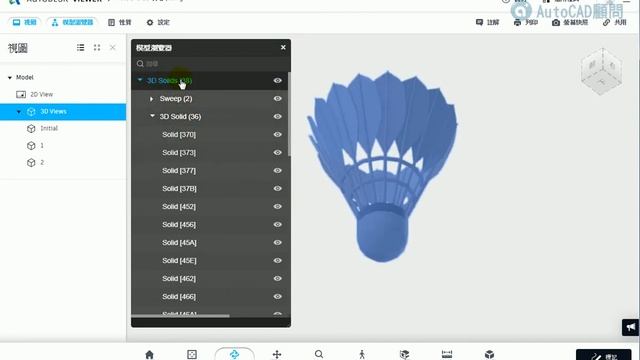640x360 pixels.
Task: Click the Model Browser horizontal scrollbar
Action: [180, 316]
